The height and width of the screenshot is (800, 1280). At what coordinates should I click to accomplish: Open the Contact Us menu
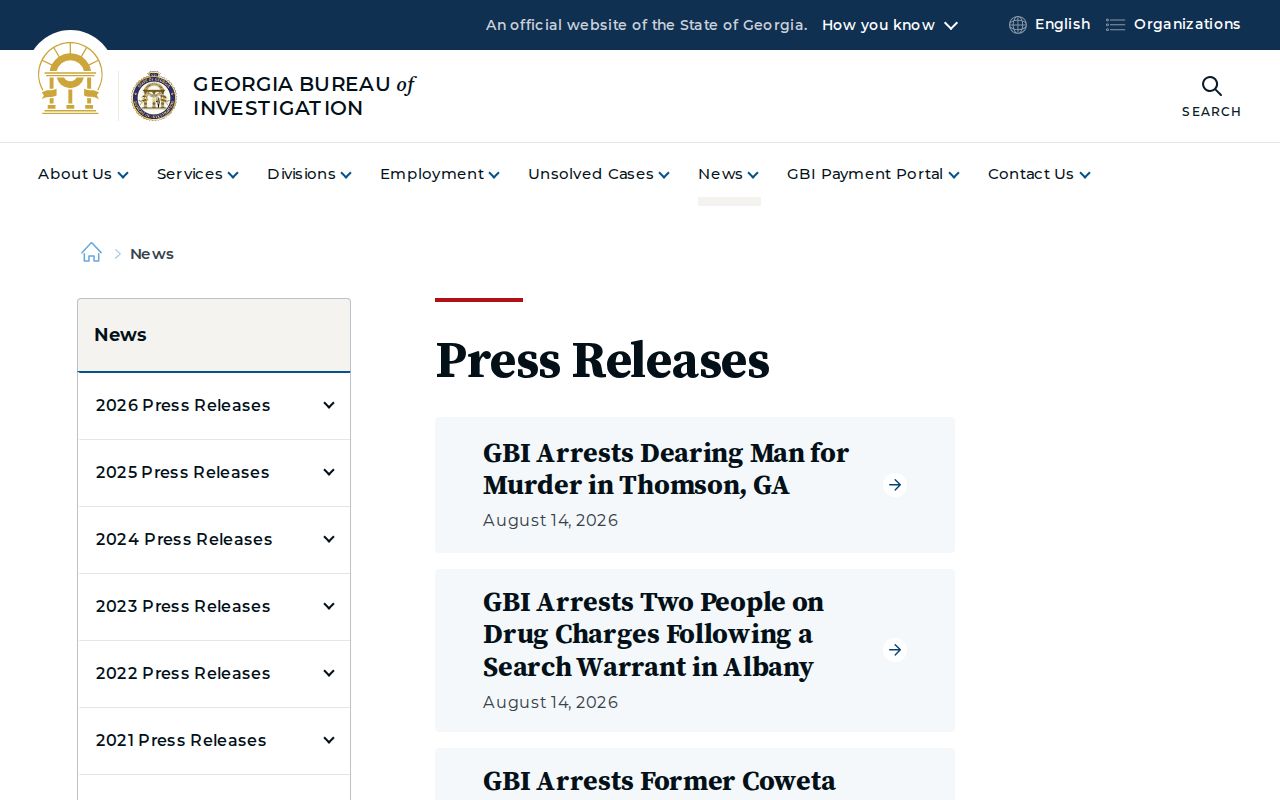pos(1039,174)
